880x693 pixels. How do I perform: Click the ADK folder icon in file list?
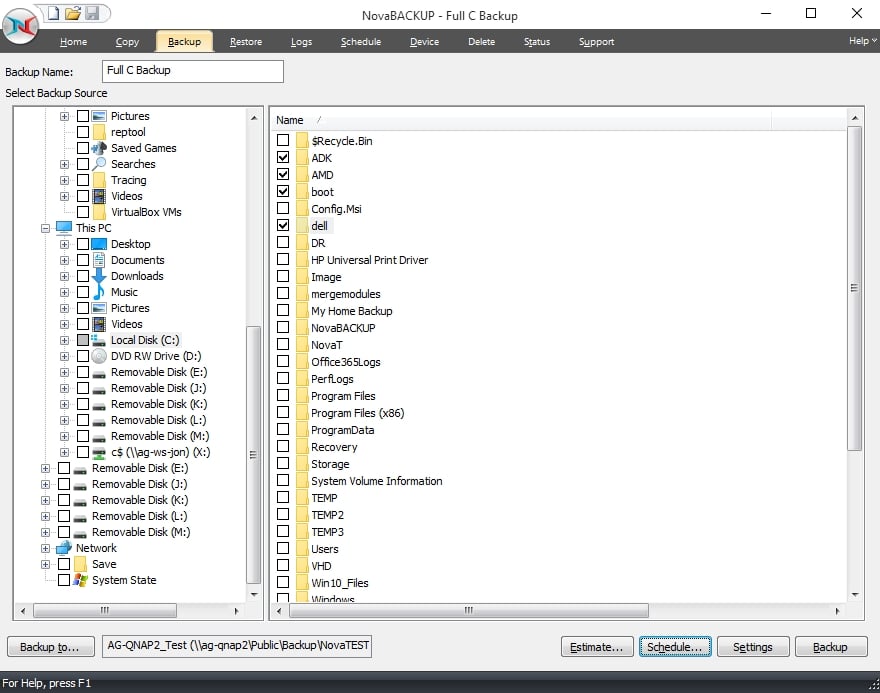click(x=302, y=158)
